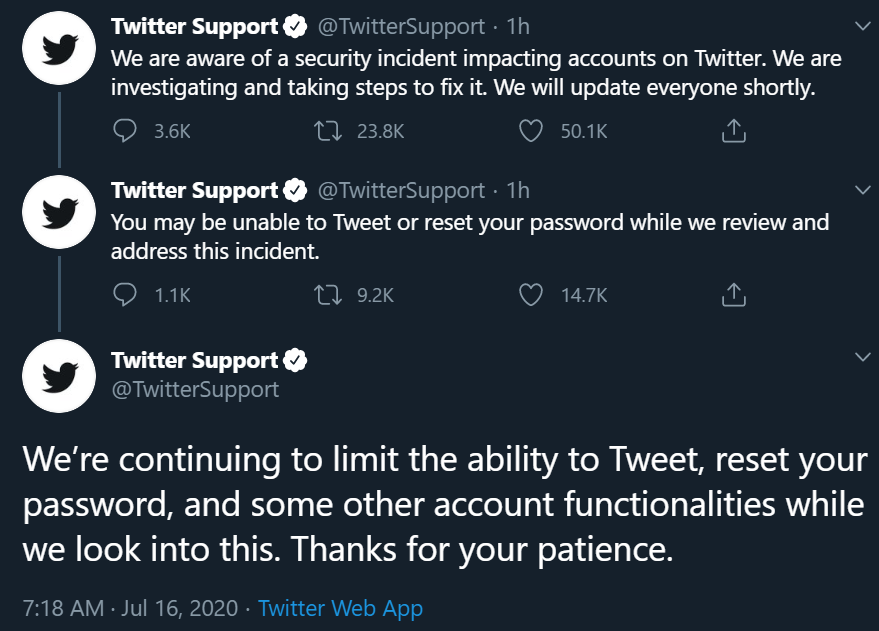
Task: Click verified badge on main tweet author
Action: coord(297,360)
